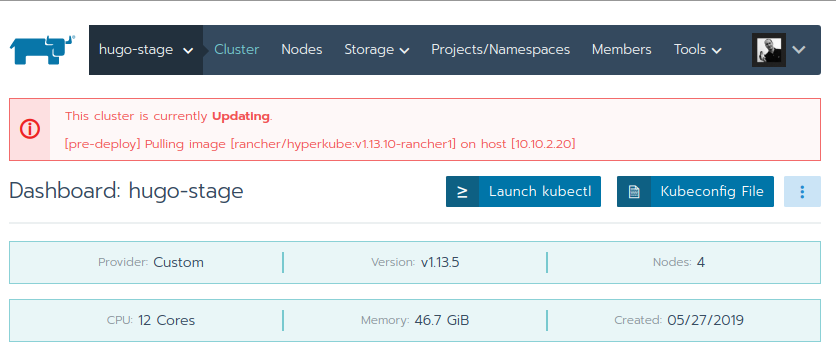
Task: Click the Updating status text in banner
Action: point(241,116)
